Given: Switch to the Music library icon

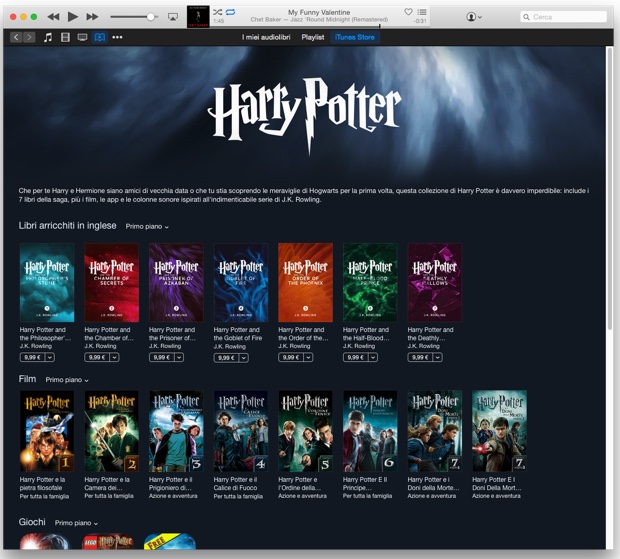Looking at the screenshot, I should (48, 37).
